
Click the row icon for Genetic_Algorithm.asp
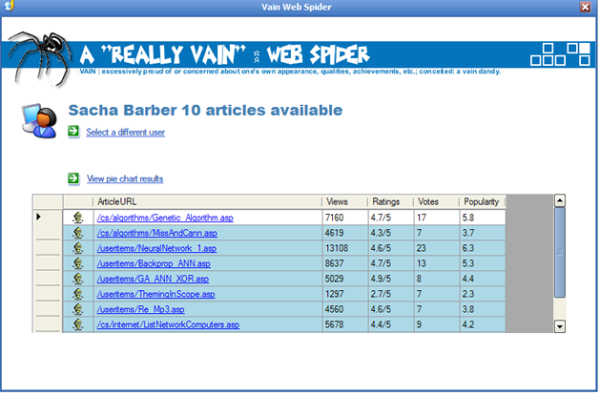[78, 218]
